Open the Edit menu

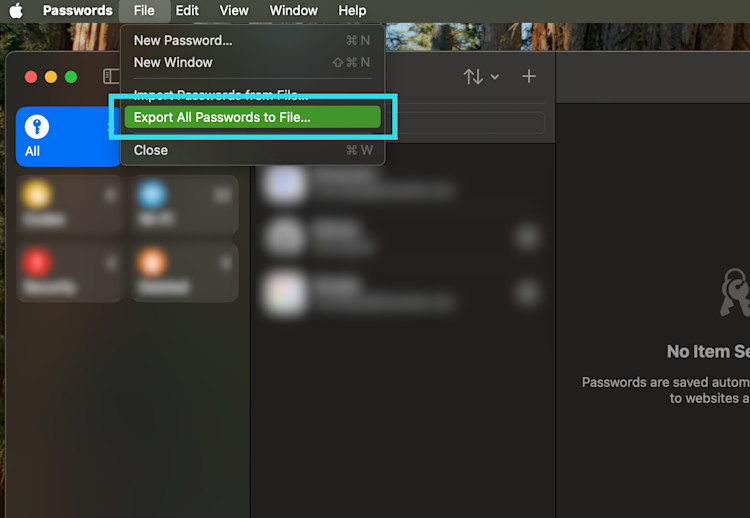click(x=187, y=11)
